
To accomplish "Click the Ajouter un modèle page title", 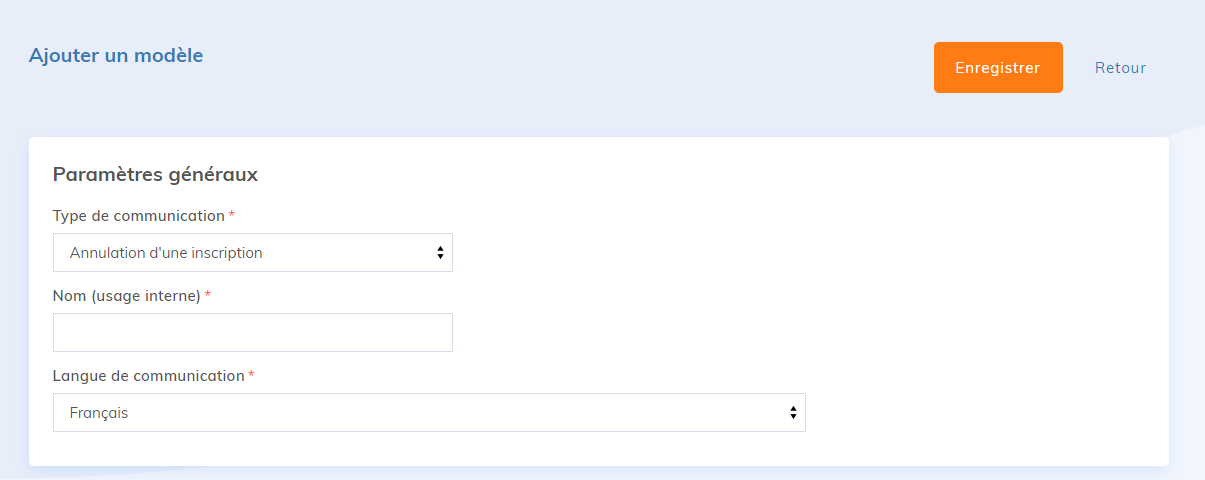I will pyautogui.click(x=116, y=56).
